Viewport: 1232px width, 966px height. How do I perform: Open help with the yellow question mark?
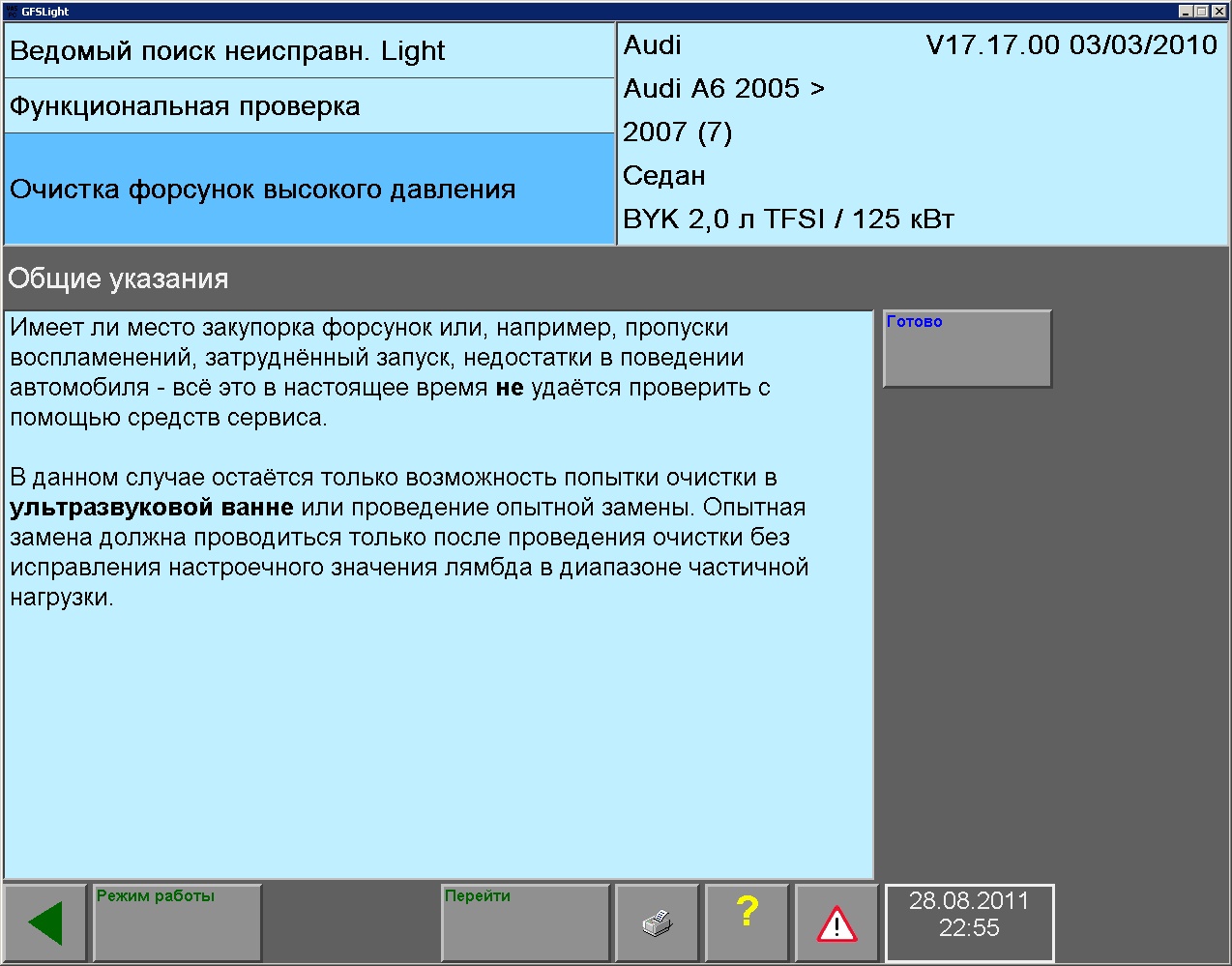[x=748, y=922]
